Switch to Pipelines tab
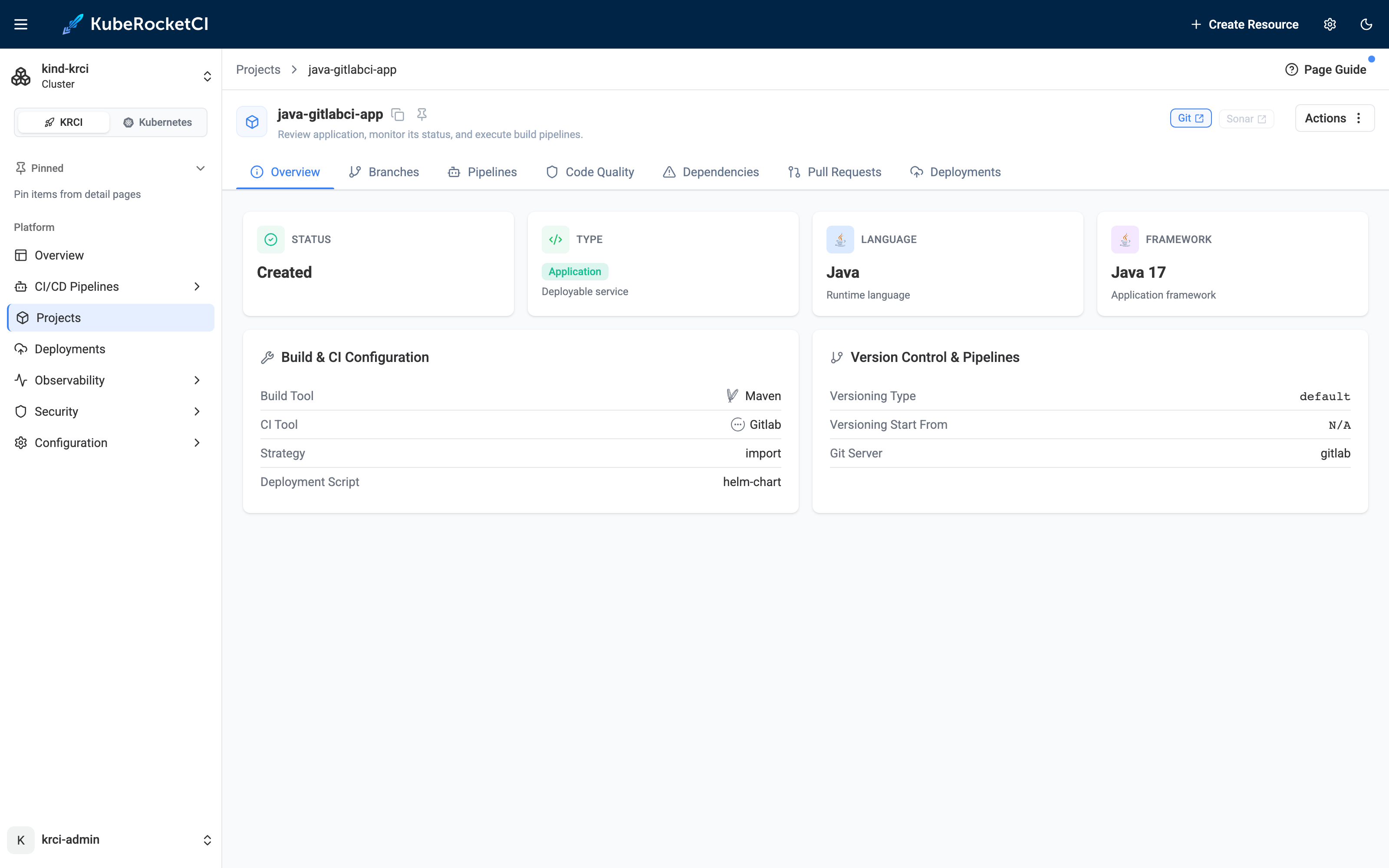Viewport: 1389px width, 868px height. [482, 172]
